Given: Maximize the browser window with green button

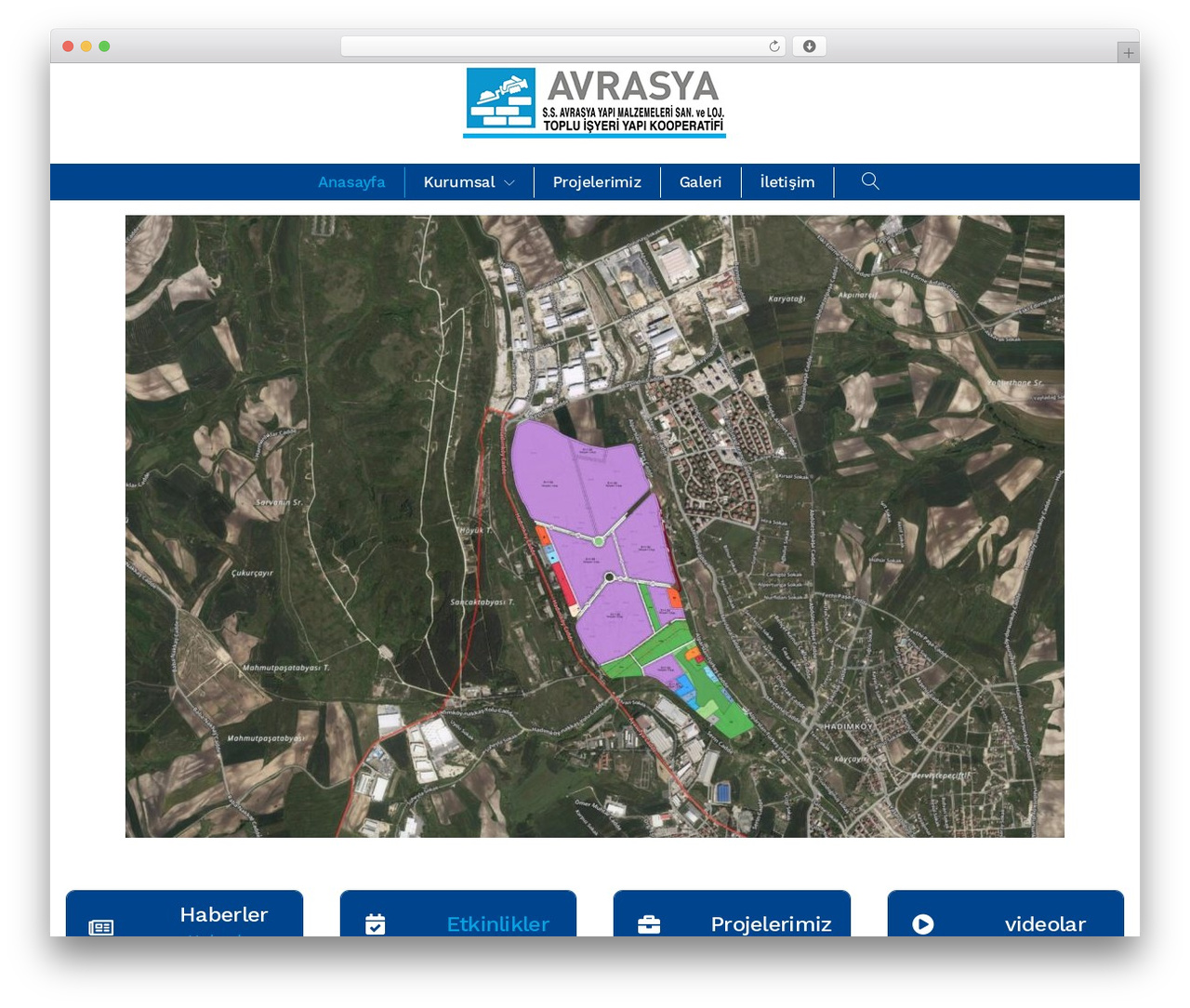Looking at the screenshot, I should click(x=104, y=46).
